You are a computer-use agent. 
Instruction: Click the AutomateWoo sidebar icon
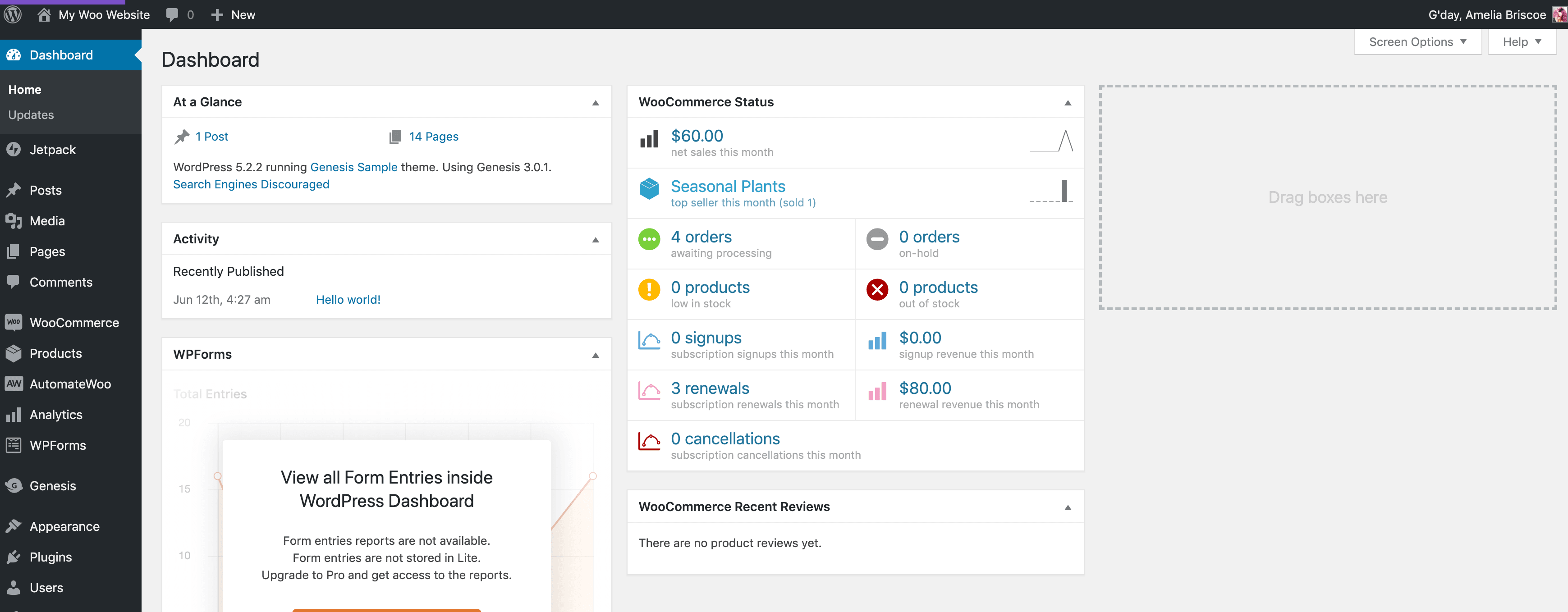pos(14,383)
